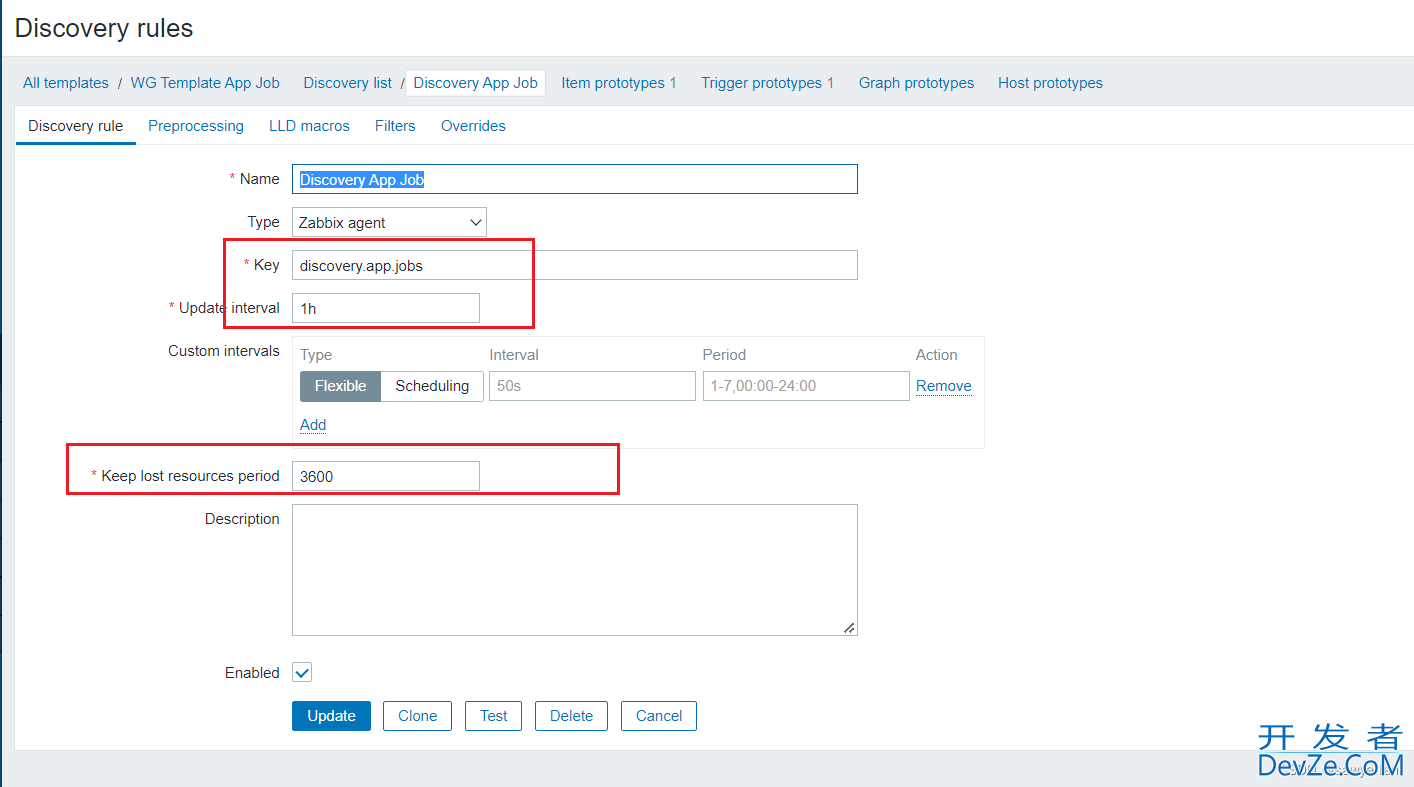The image size is (1414, 787).
Task: Focus the Name input field
Action: tap(574, 179)
